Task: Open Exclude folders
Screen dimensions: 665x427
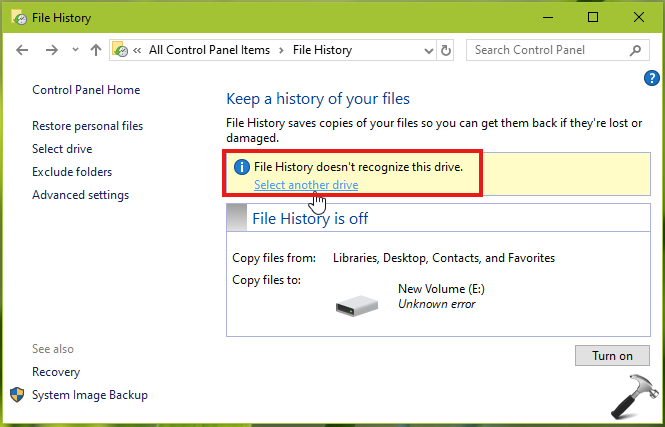Action: tap(72, 172)
